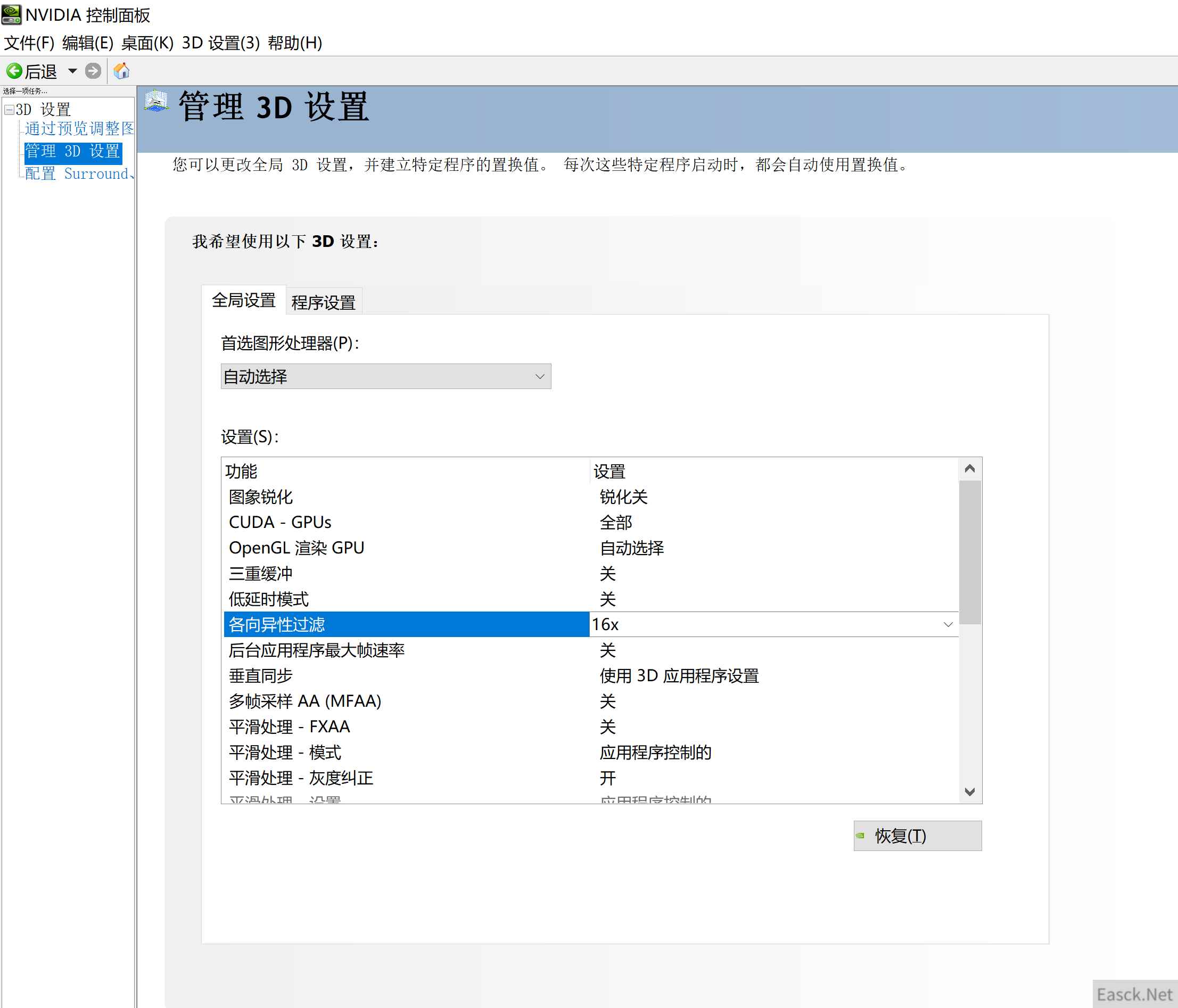Collapse the 3D 设置 tree node
This screenshot has height=1008, width=1178.
click(x=9, y=109)
